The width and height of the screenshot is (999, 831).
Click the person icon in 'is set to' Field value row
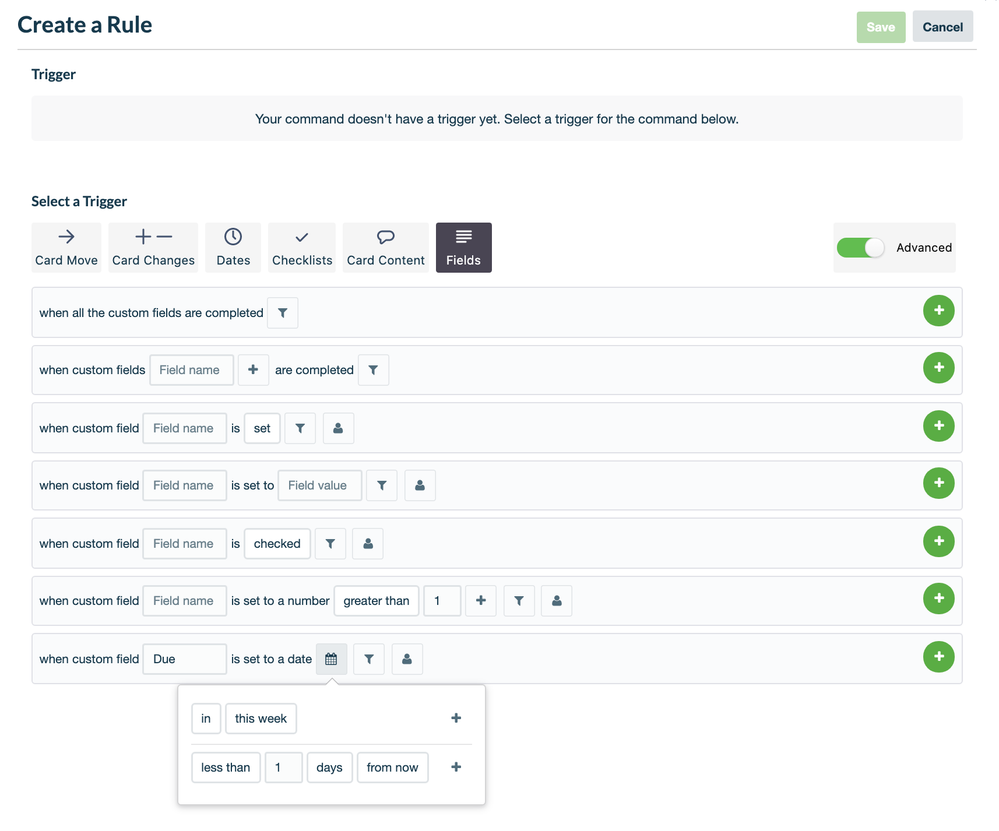tap(420, 486)
